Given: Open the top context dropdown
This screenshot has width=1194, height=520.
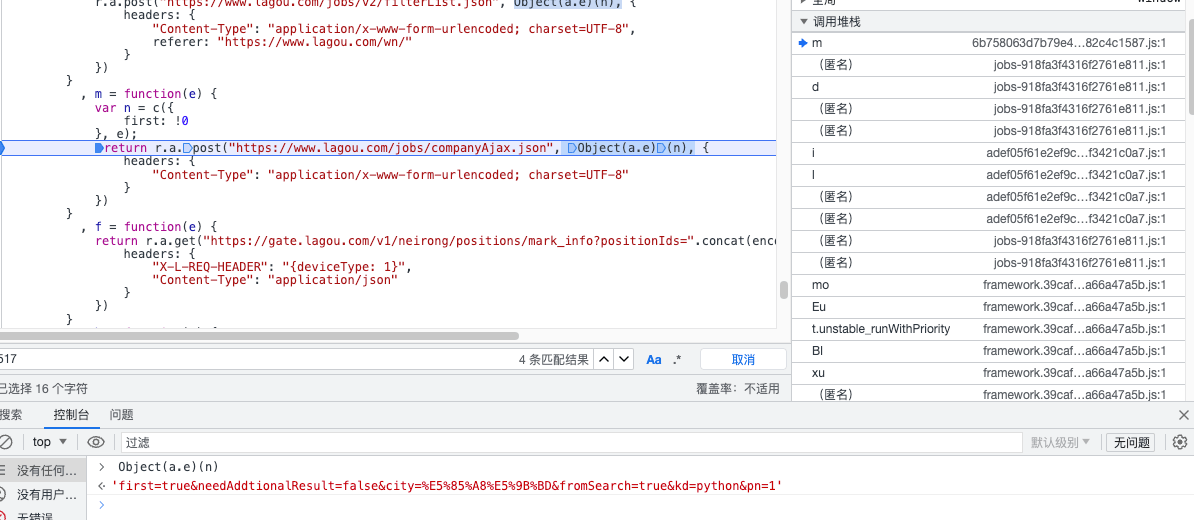Looking at the screenshot, I should 49,442.
